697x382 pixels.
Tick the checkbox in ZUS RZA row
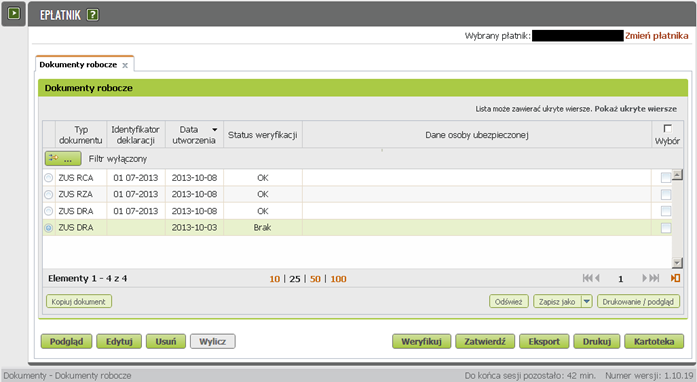pyautogui.click(x=665, y=194)
